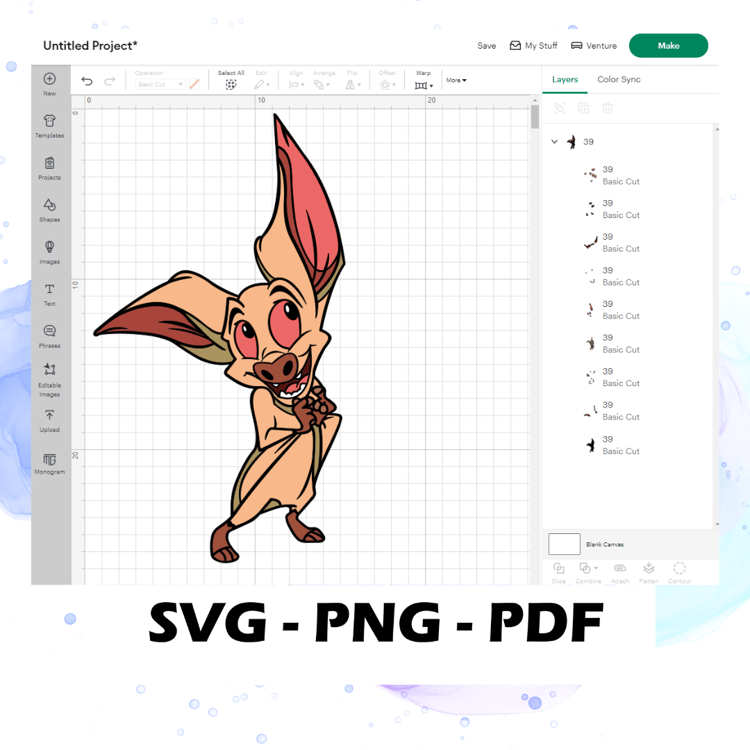Click the duplicate layer icon

pyautogui.click(x=584, y=108)
